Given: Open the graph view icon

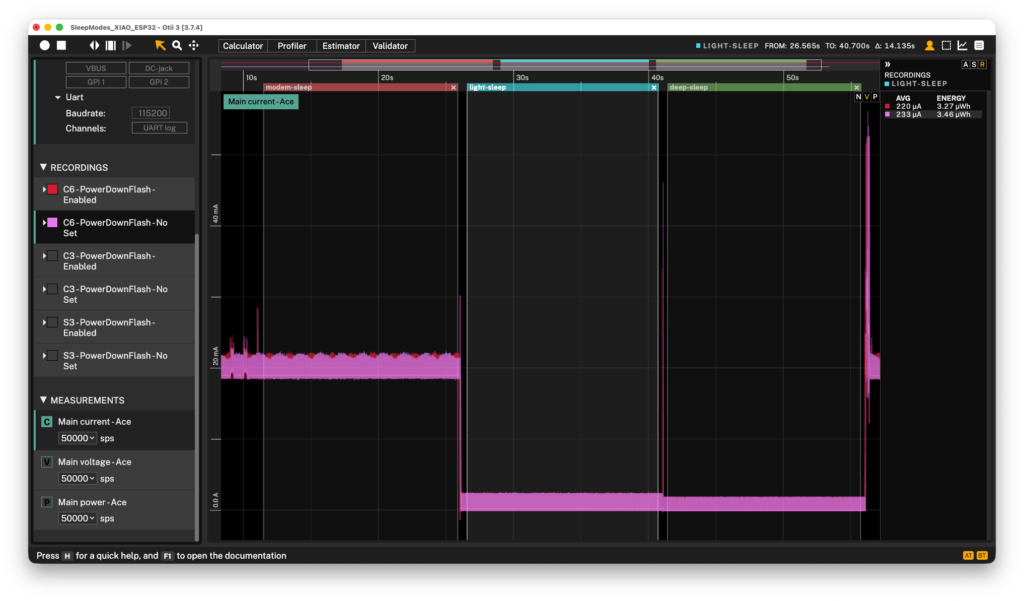Looking at the screenshot, I should click(963, 45).
